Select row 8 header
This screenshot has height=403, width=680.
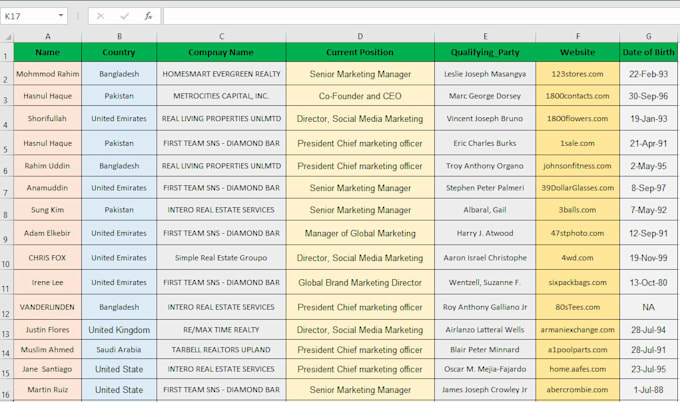tap(7, 210)
